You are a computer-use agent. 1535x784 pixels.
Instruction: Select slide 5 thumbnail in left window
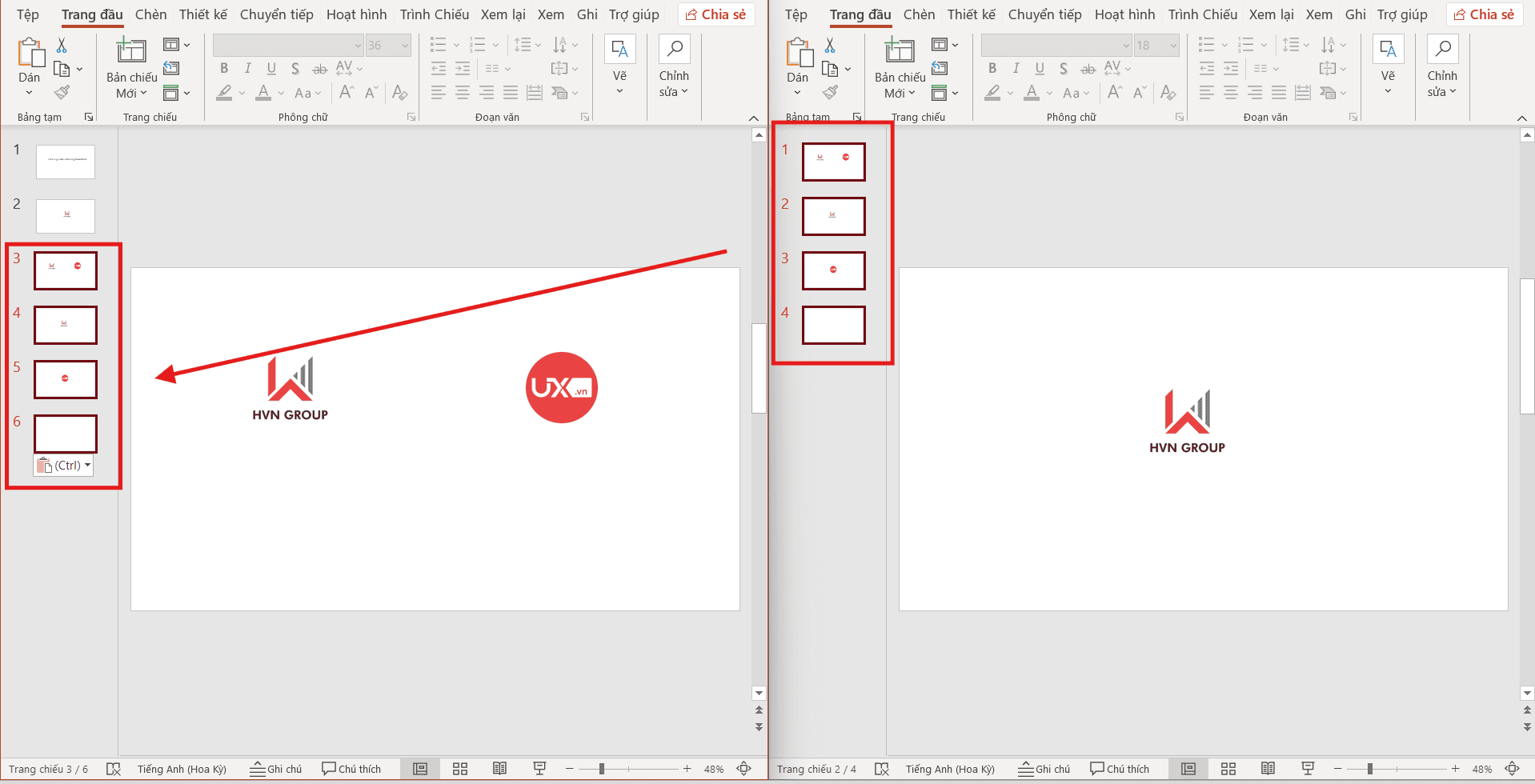coord(66,379)
